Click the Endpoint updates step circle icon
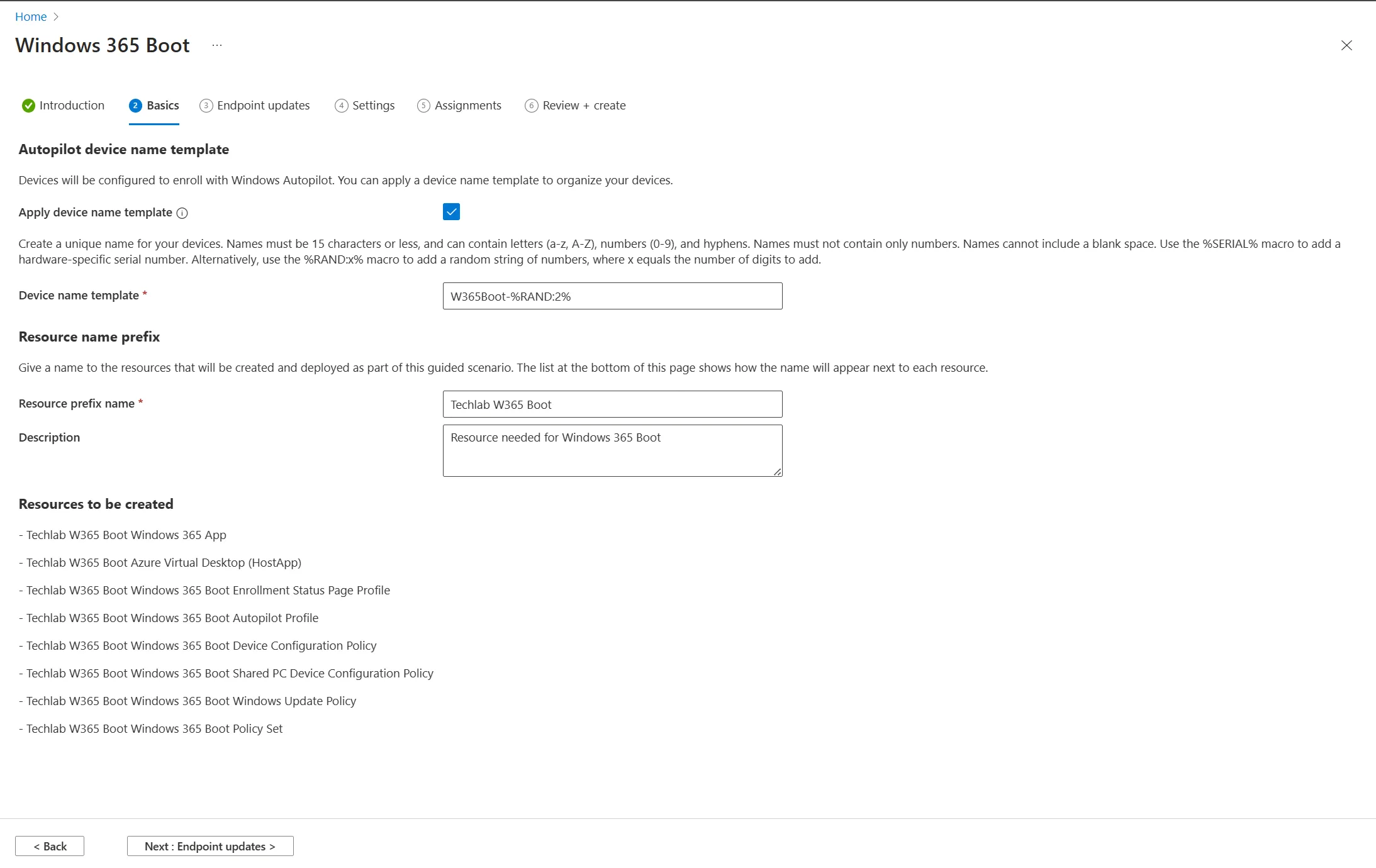Screen dimensions: 1376x868 pyautogui.click(x=206, y=106)
